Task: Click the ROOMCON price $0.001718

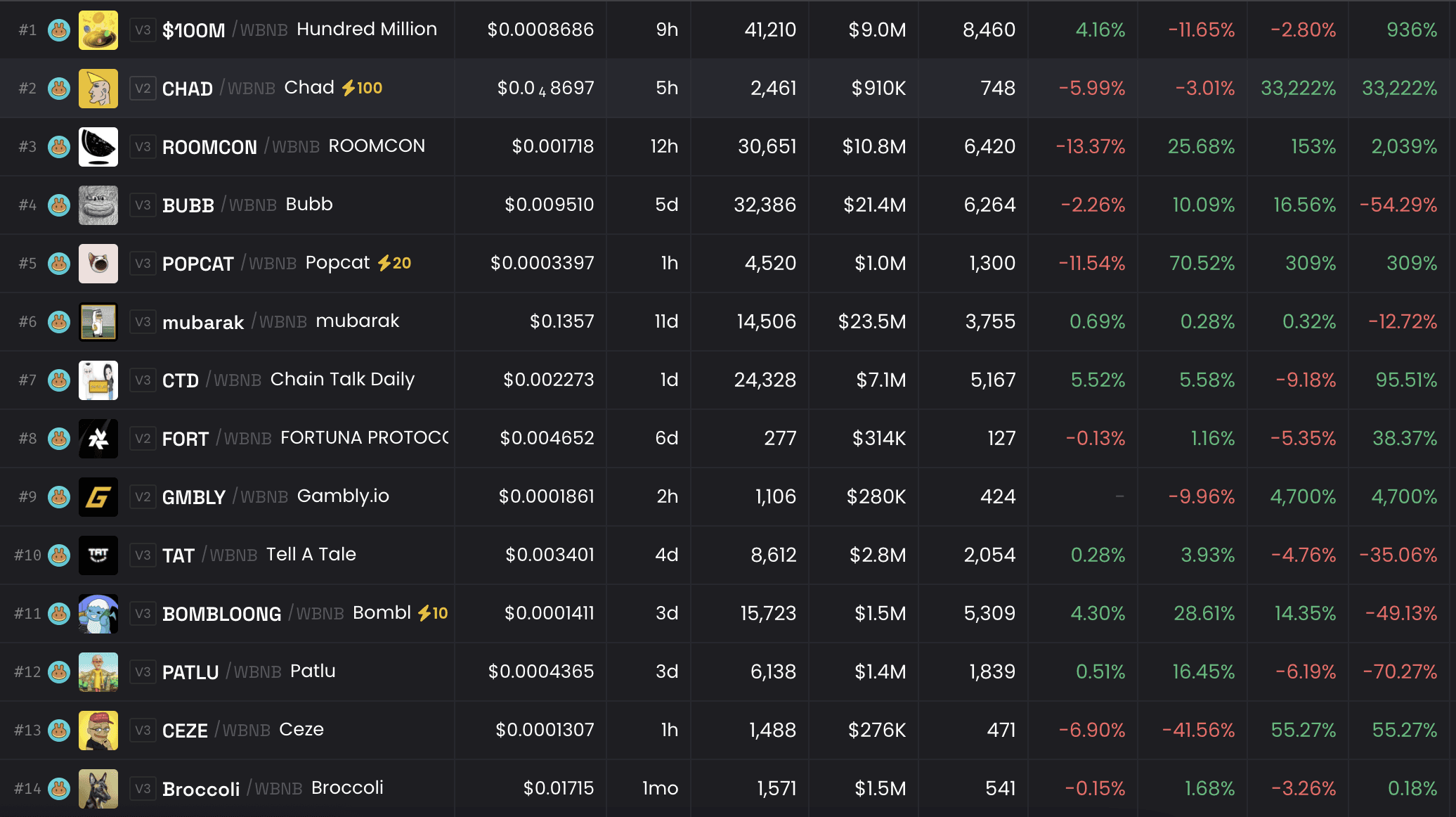Action: (553, 146)
